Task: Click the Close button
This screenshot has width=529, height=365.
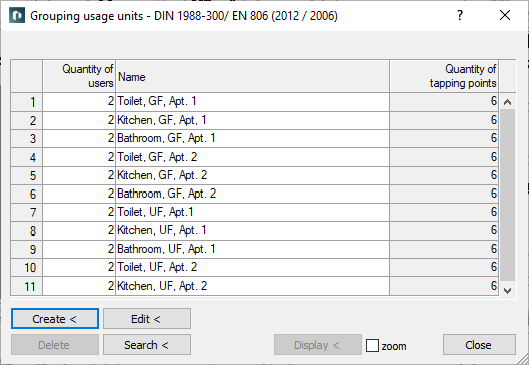Action: pos(479,345)
